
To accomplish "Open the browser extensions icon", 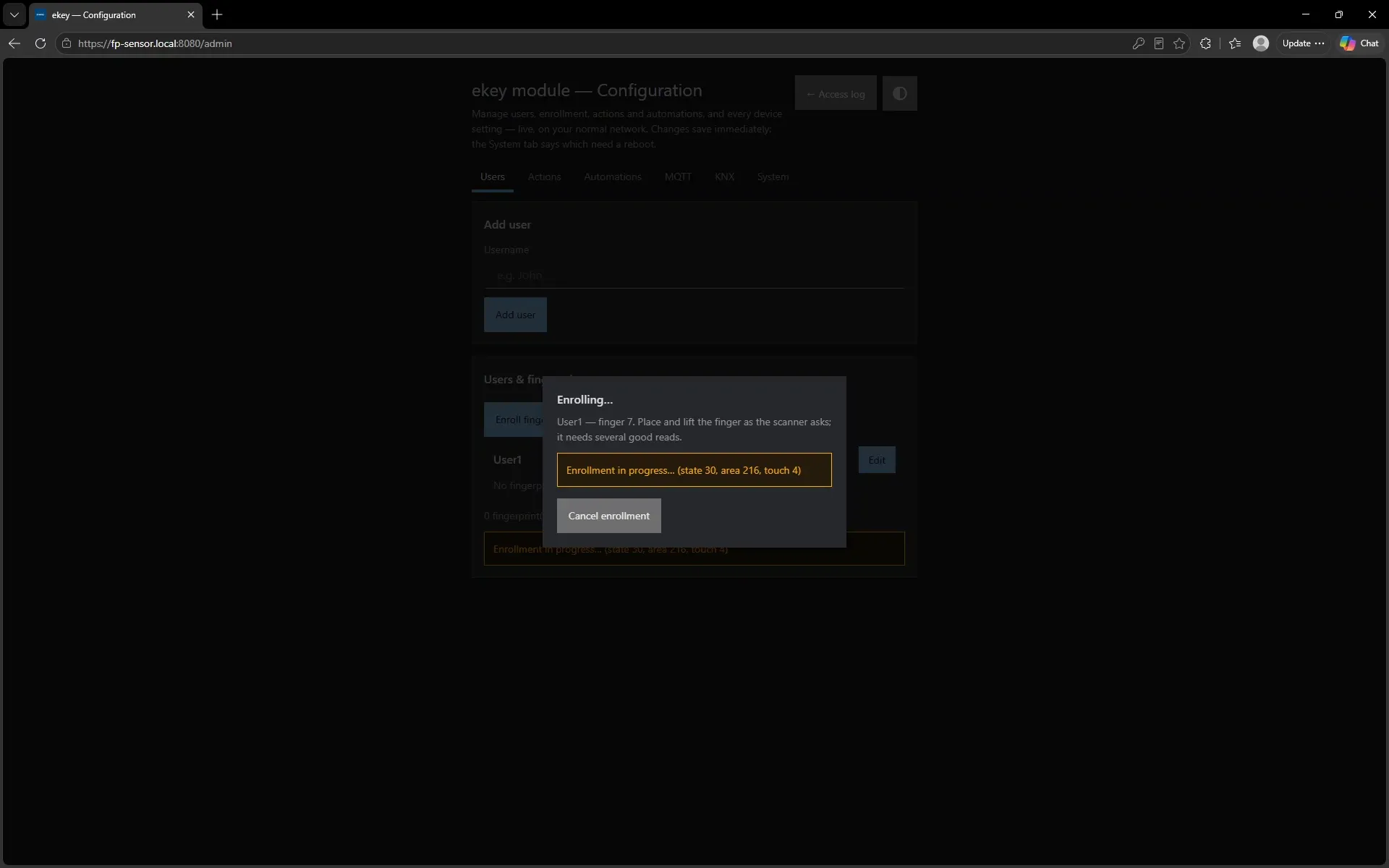I will tap(1205, 43).
